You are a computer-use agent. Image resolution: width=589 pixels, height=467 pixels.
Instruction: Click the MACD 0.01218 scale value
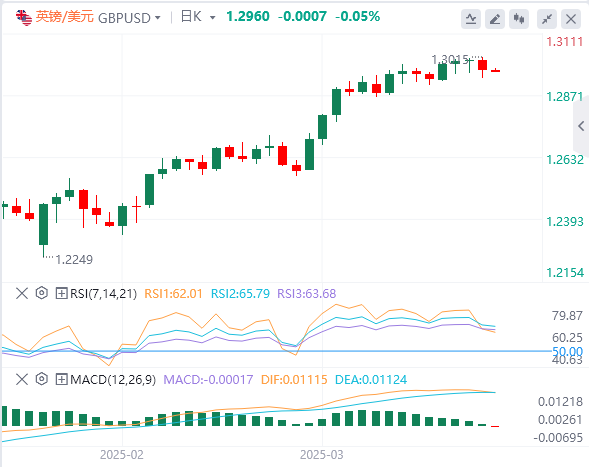(560, 402)
